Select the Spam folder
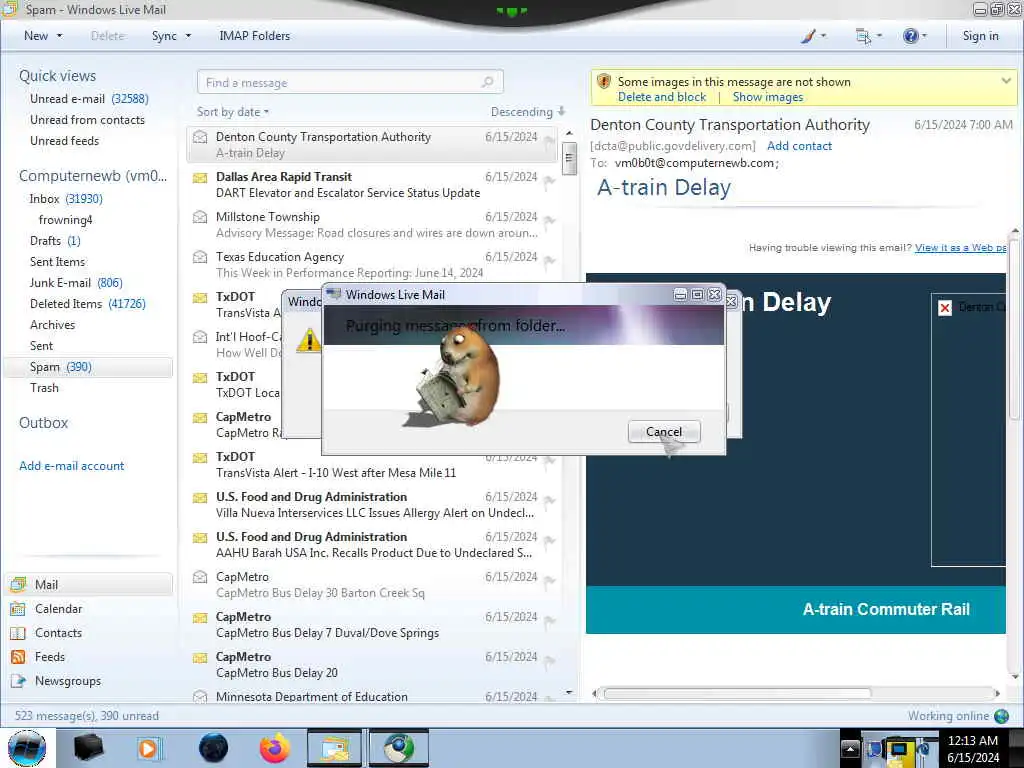Image resolution: width=1024 pixels, height=768 pixels. (88, 366)
